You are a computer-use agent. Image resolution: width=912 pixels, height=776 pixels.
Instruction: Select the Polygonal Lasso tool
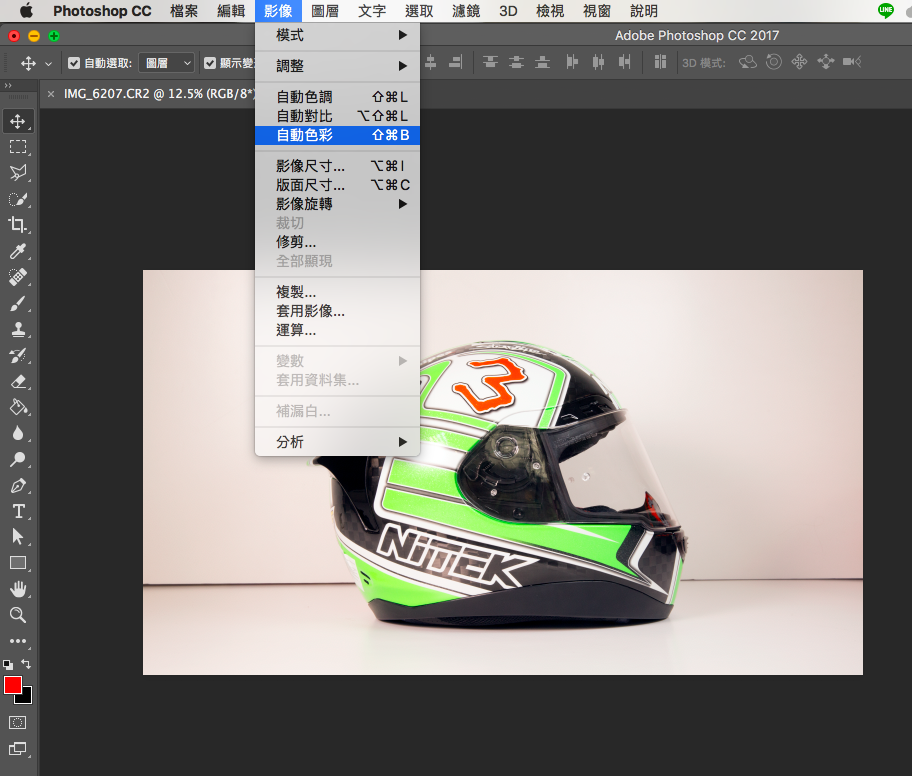(17, 172)
